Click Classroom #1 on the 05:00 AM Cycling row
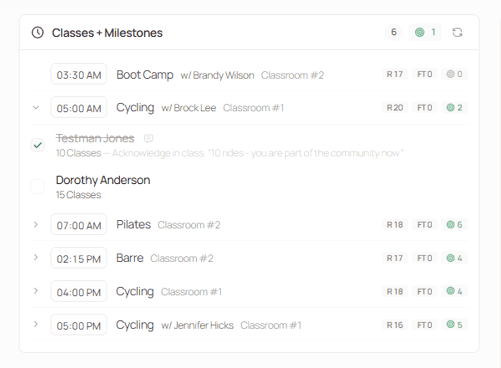The image size is (501, 368). click(x=253, y=108)
